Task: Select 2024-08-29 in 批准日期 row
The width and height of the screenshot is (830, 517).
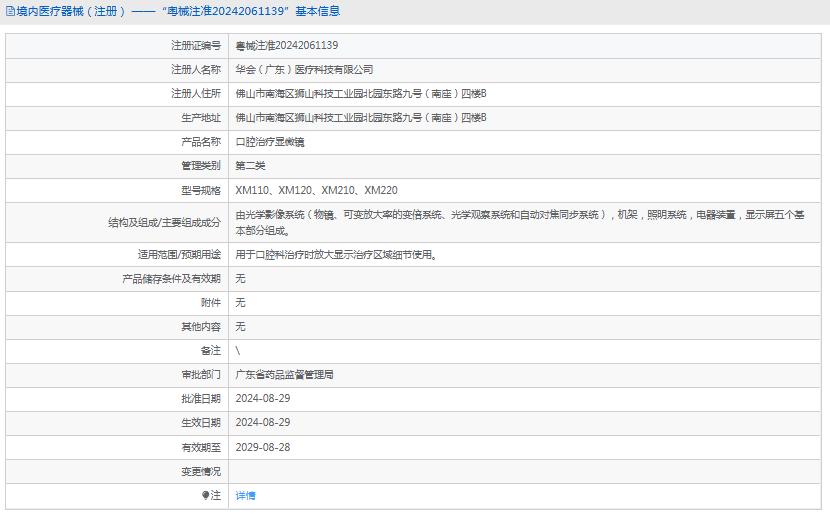Action: click(263, 398)
